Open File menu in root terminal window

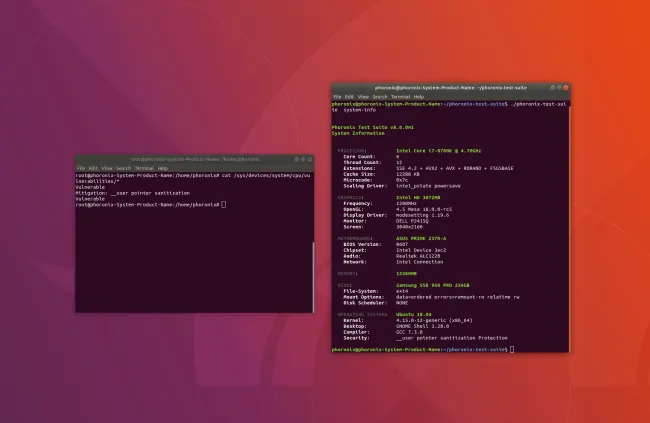pos(81,168)
